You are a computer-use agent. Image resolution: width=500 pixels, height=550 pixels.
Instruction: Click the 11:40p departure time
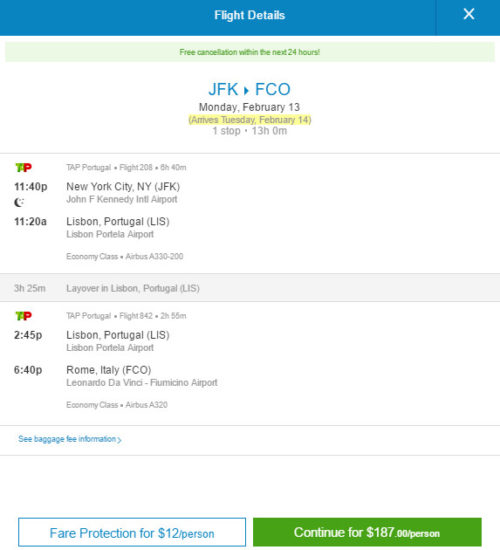31,187
